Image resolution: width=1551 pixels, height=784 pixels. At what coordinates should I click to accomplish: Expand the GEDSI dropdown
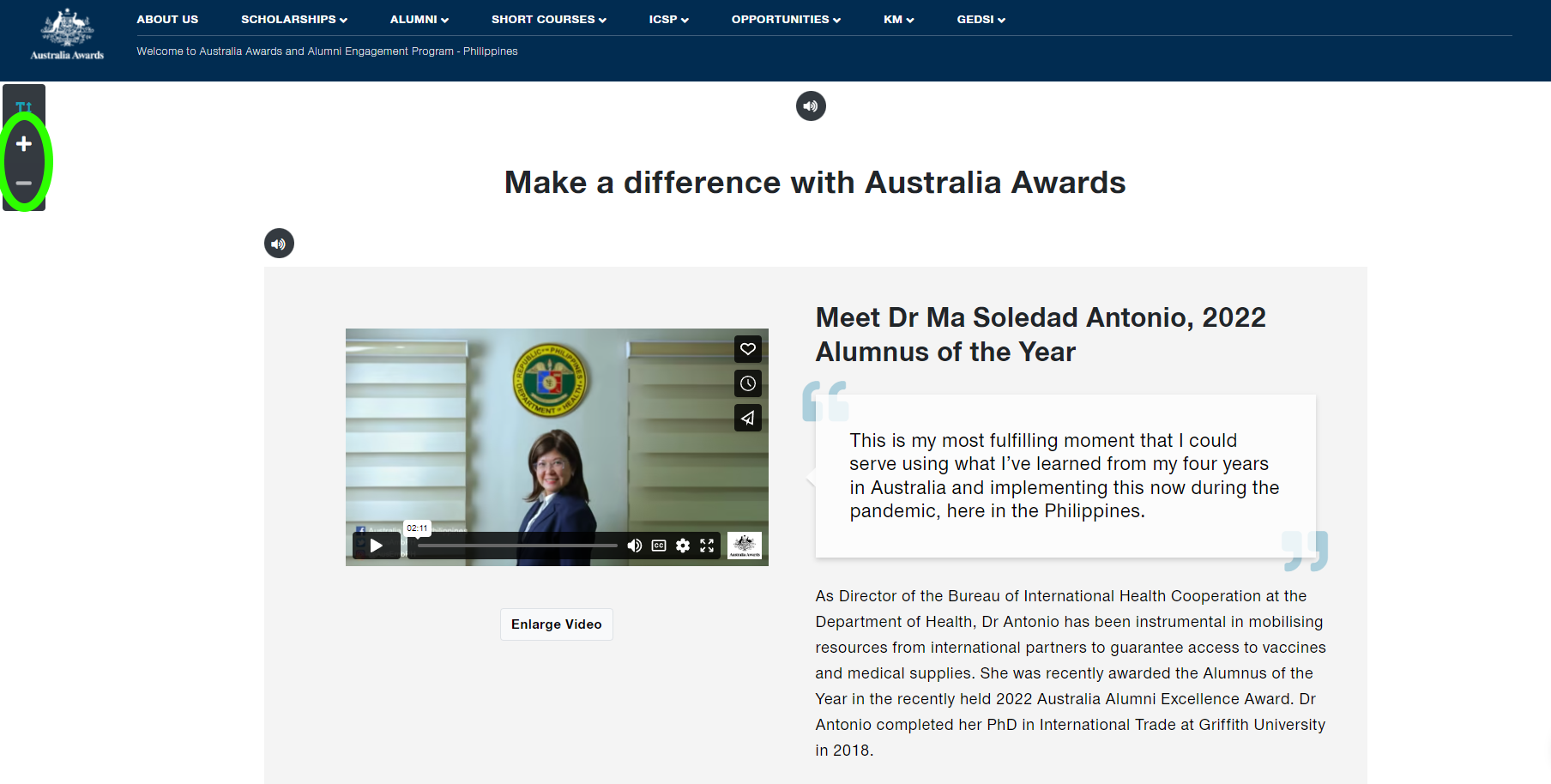tap(981, 19)
